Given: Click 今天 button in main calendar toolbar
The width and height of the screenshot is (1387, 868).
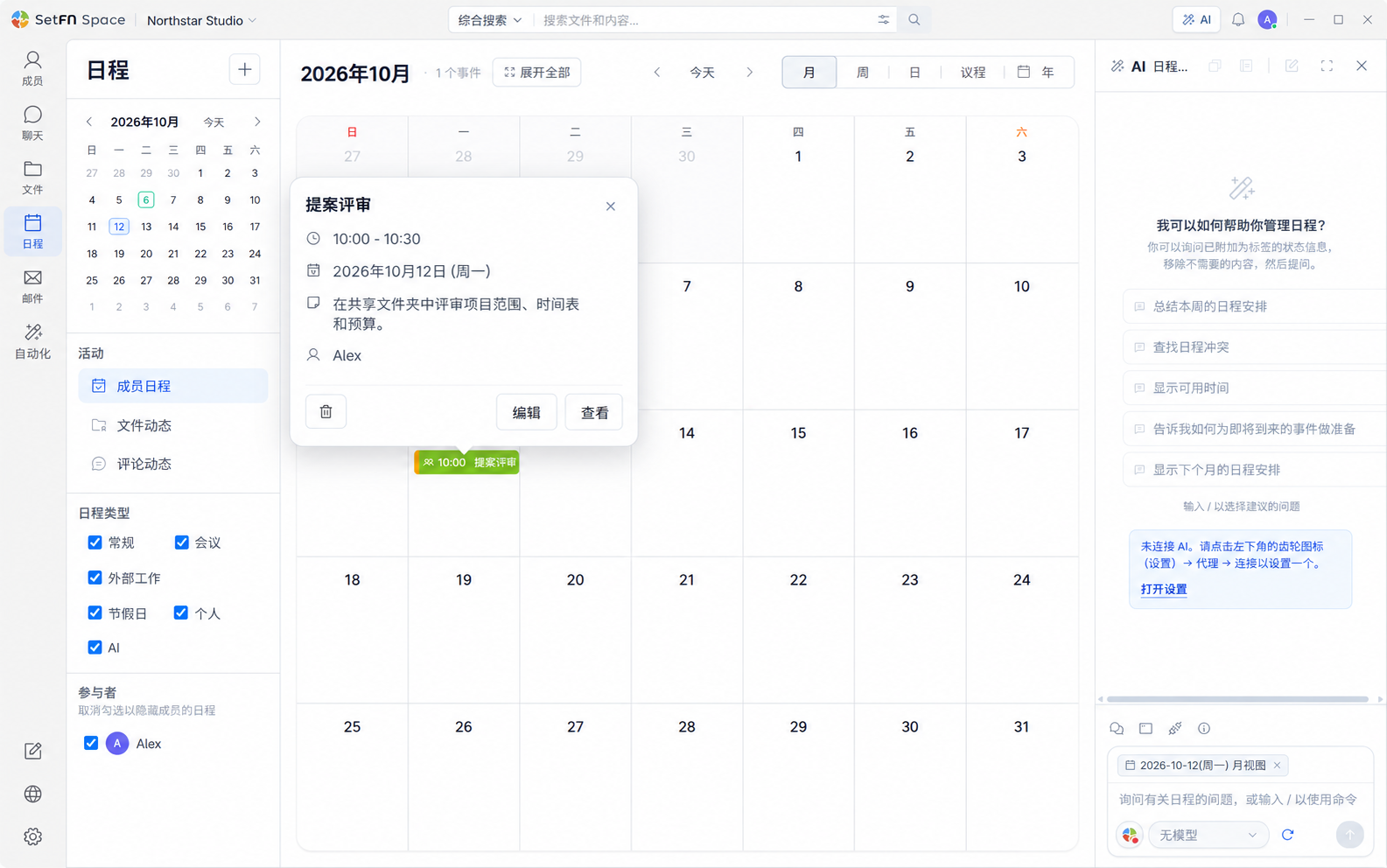Looking at the screenshot, I should (x=702, y=73).
